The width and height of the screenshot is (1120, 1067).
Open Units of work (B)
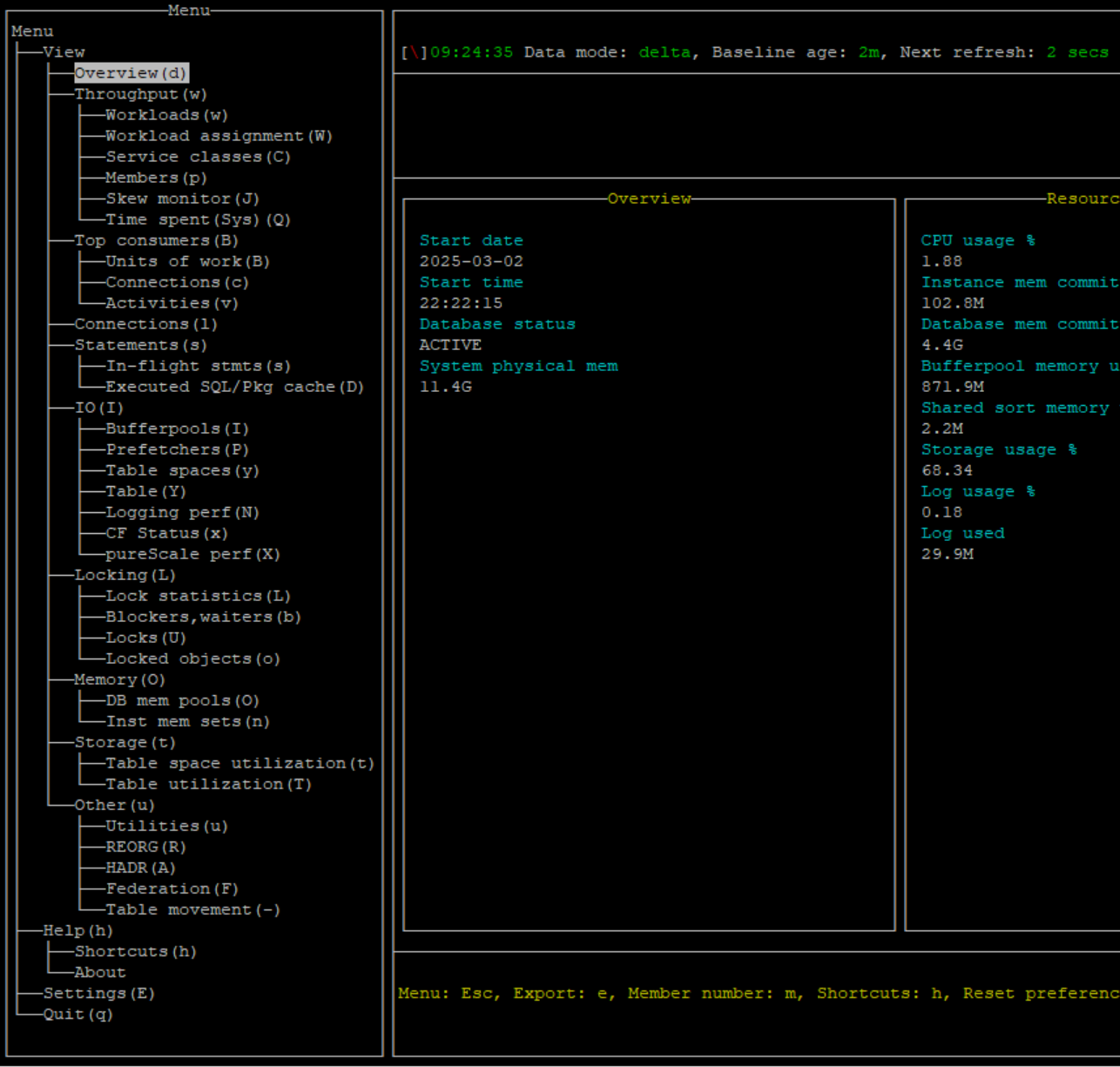[188, 261]
